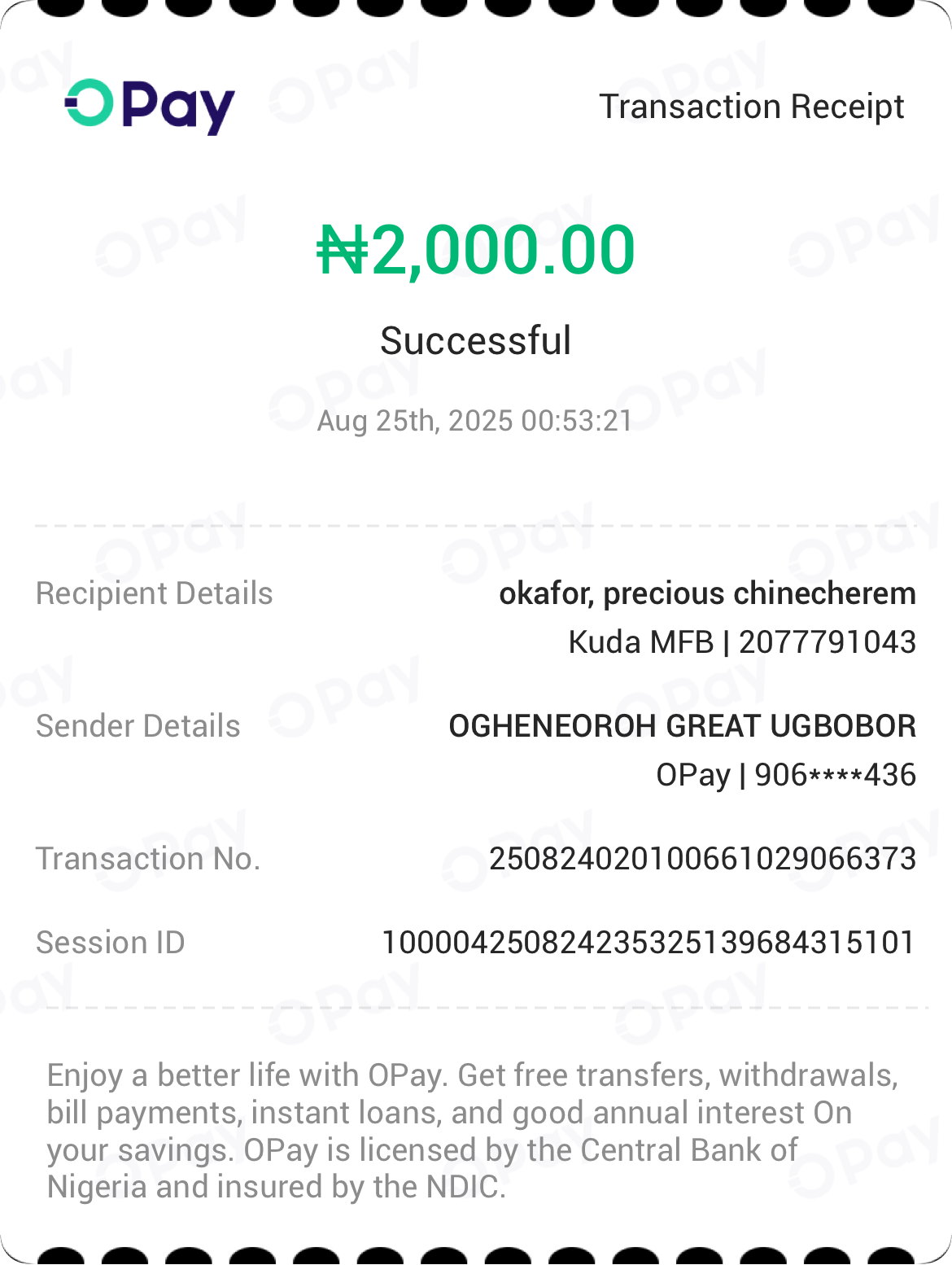Image resolution: width=952 pixels, height=1265 pixels.
Task: Click the OPay logo
Action: pos(150,106)
